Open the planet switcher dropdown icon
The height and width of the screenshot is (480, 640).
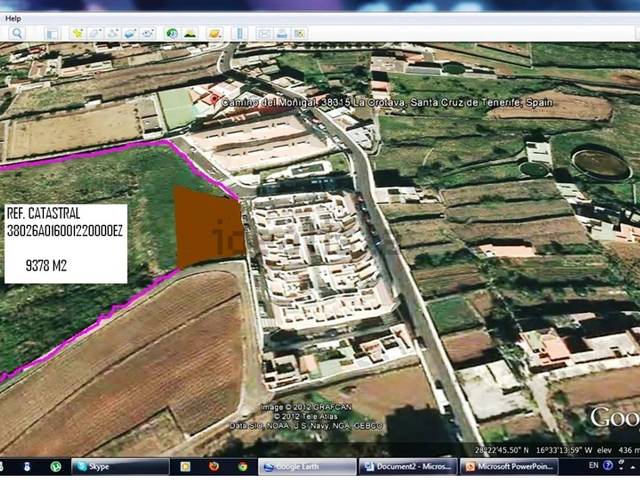[214, 34]
